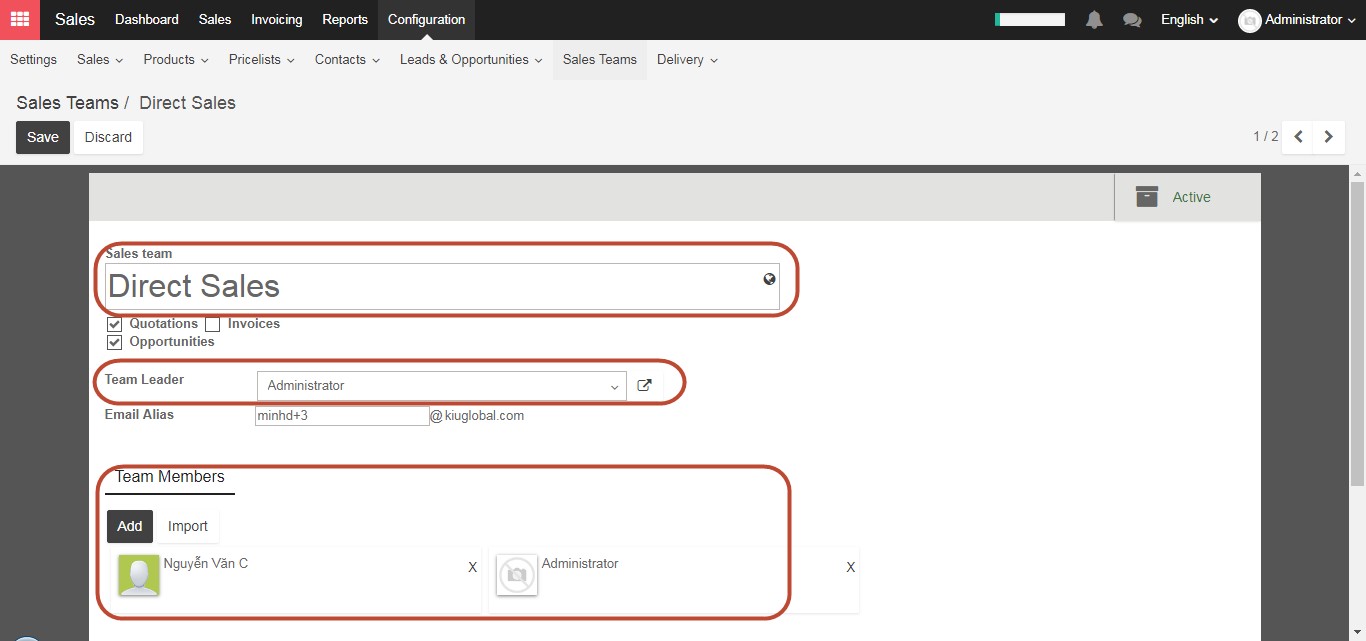The image size is (1366, 641).
Task: Click the Sales app title
Action: point(75,20)
